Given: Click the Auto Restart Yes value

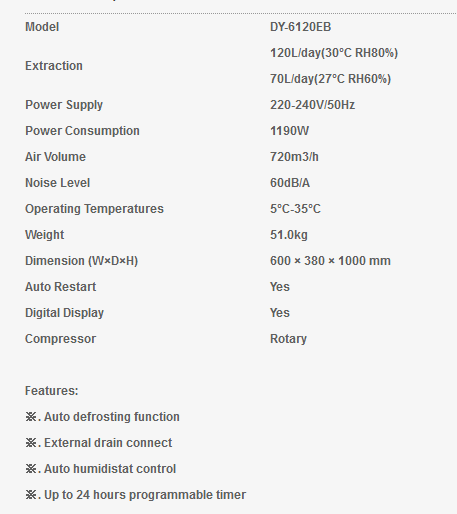Looking at the screenshot, I should 280,287.
